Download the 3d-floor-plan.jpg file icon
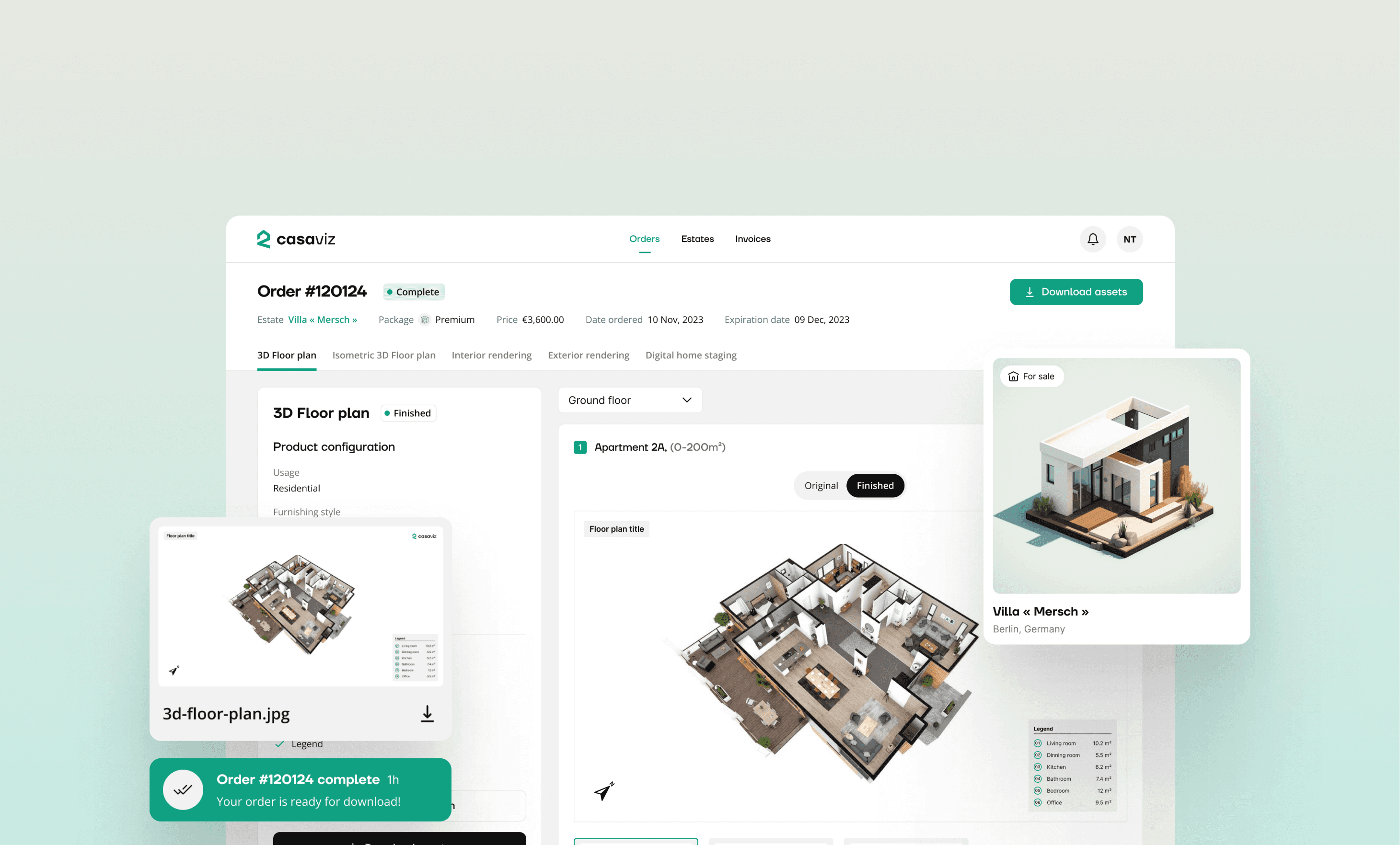 click(427, 713)
